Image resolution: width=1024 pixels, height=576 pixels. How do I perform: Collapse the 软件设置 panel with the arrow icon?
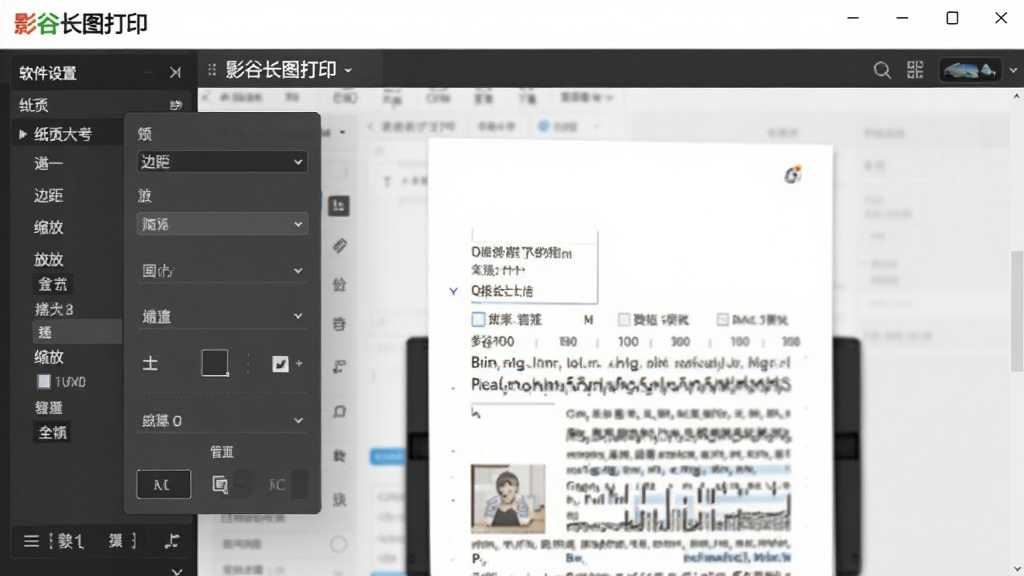[175, 72]
